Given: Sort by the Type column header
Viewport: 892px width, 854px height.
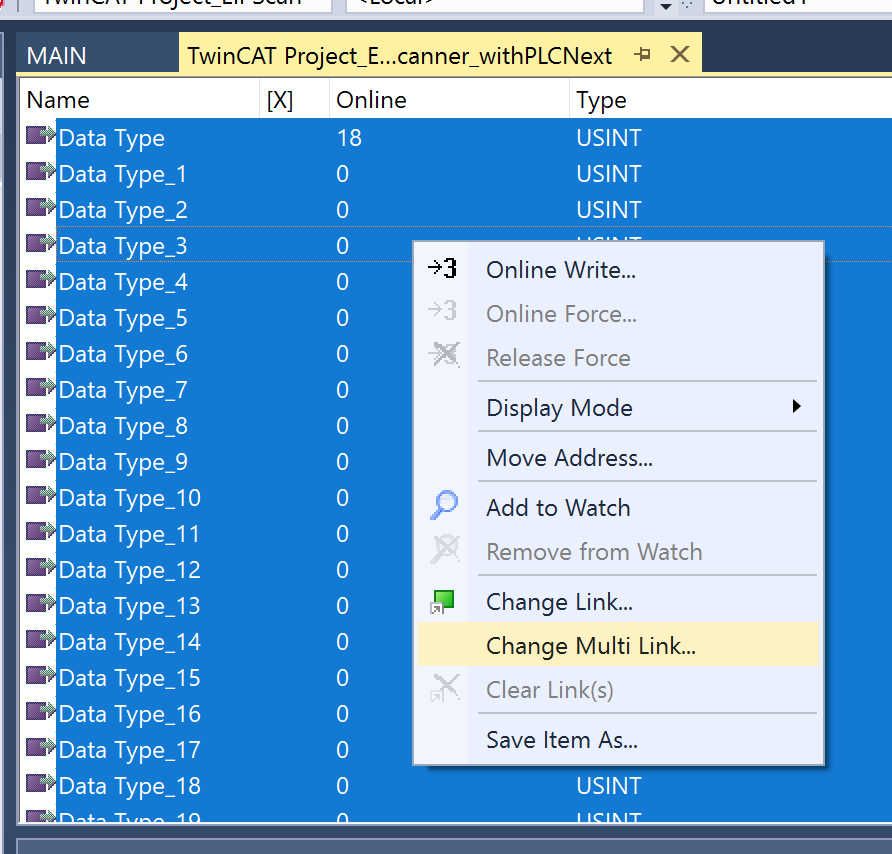Looking at the screenshot, I should (x=730, y=100).
